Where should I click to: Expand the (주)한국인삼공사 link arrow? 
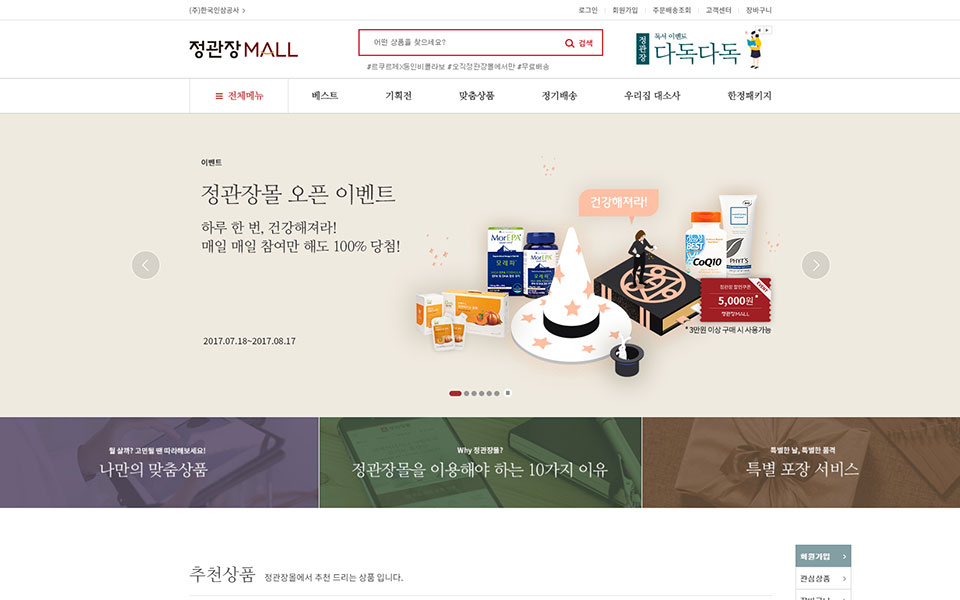coord(244,10)
